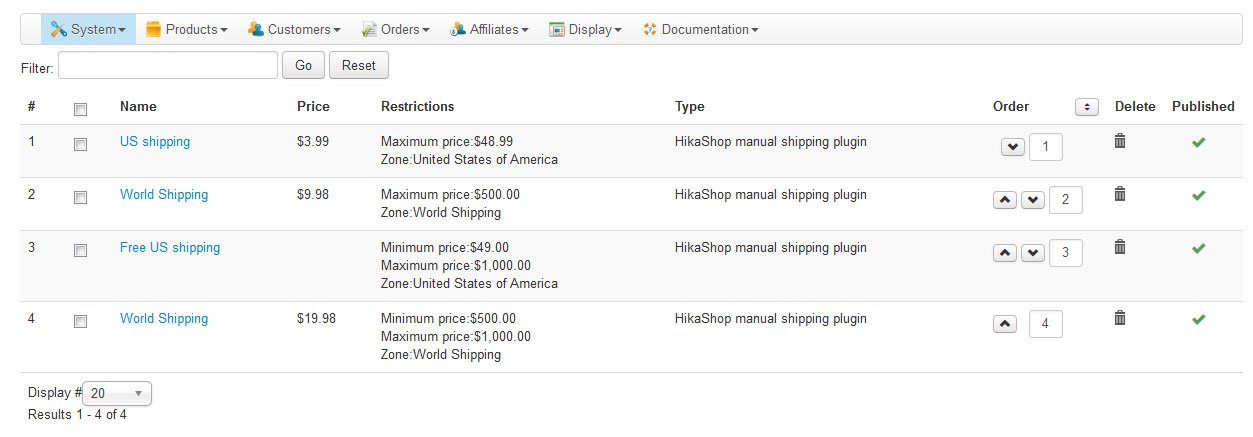The image size is (1253, 437).
Task: Move US shipping down with arrow icon
Action: point(1012,147)
